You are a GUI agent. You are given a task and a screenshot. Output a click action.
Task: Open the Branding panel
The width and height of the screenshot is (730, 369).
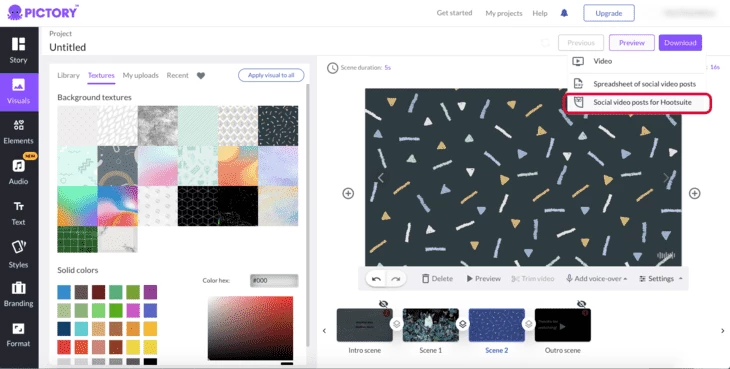tap(19, 294)
